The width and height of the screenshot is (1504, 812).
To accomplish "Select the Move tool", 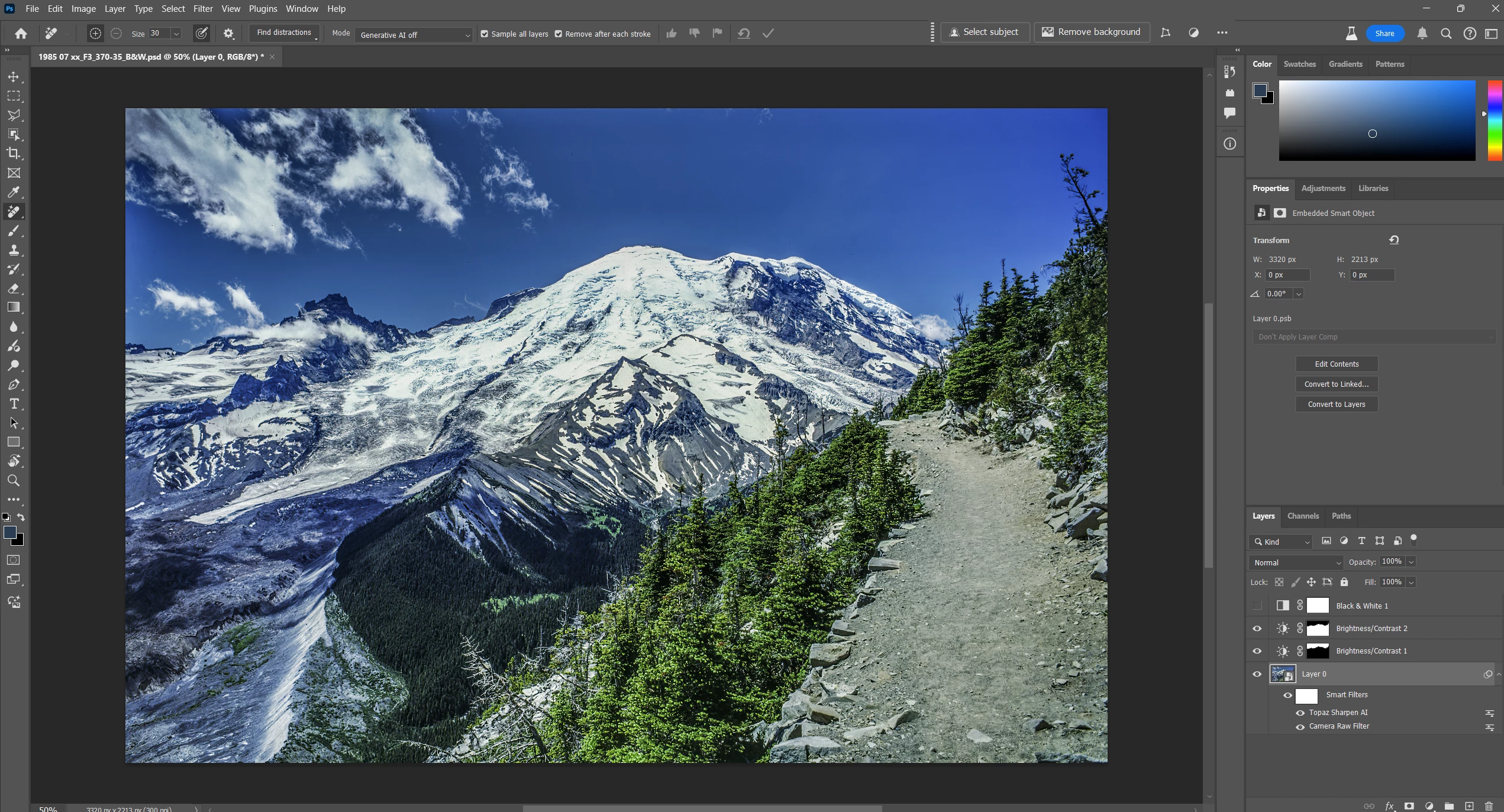I will point(14,77).
